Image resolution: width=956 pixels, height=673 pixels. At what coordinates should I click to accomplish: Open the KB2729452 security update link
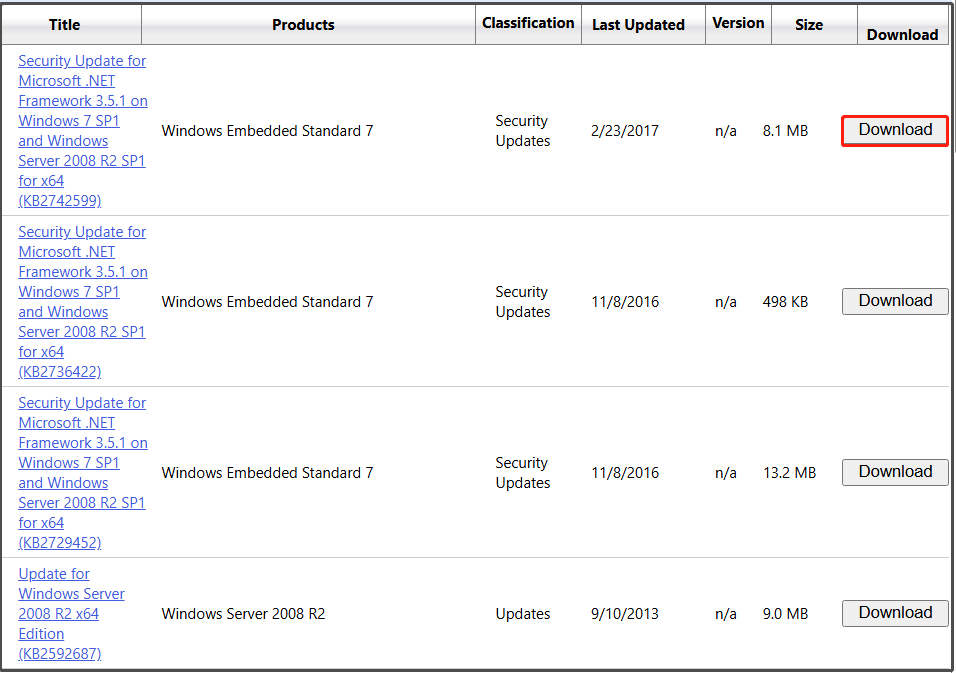click(83, 472)
